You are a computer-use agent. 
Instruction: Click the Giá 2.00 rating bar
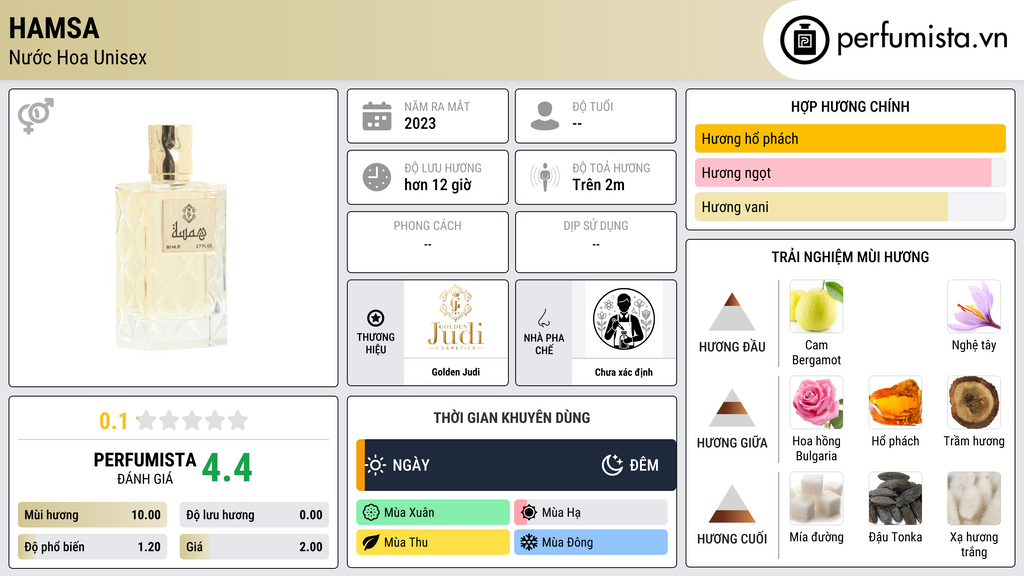pyautogui.click(x=254, y=547)
